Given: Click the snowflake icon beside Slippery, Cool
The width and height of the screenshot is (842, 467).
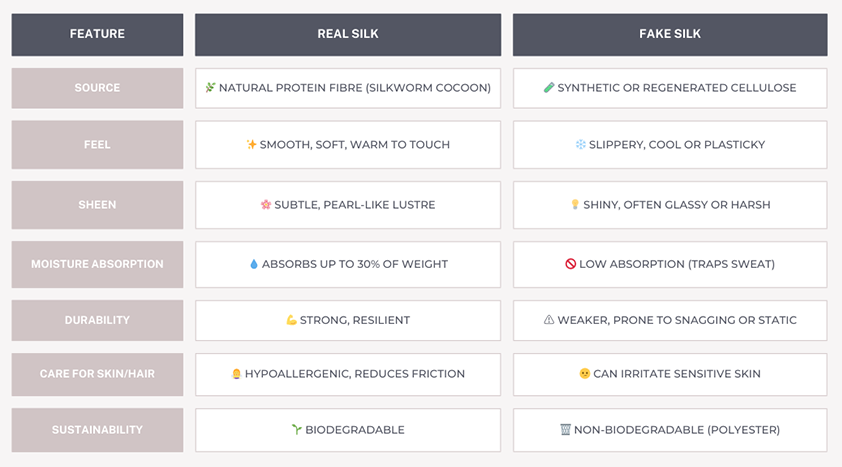Looking at the screenshot, I should click(x=580, y=144).
